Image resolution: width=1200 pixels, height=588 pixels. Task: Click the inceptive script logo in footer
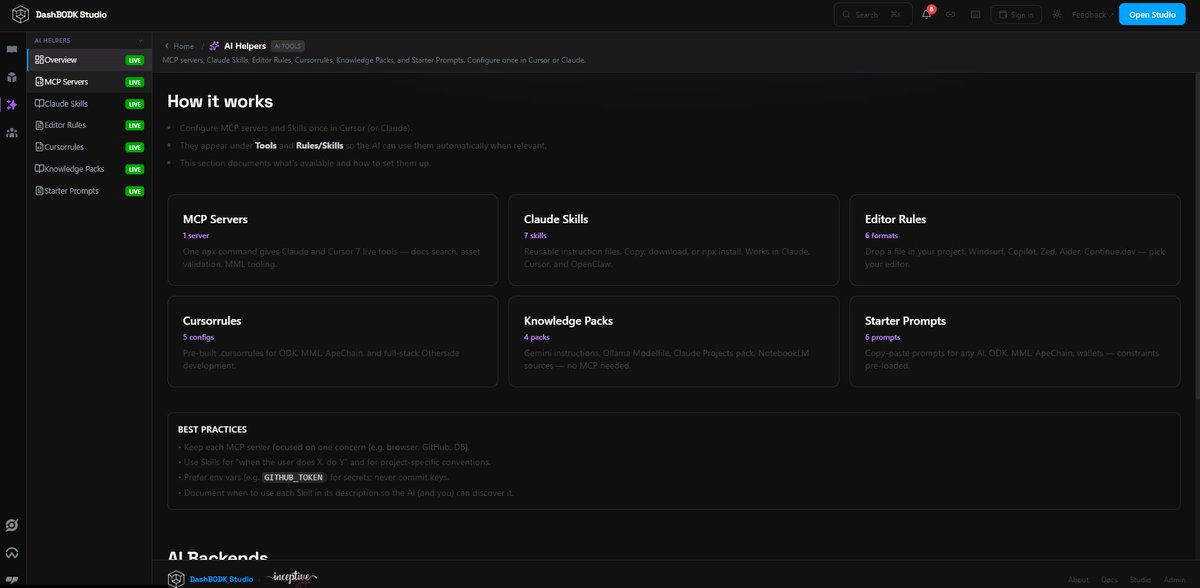point(290,578)
